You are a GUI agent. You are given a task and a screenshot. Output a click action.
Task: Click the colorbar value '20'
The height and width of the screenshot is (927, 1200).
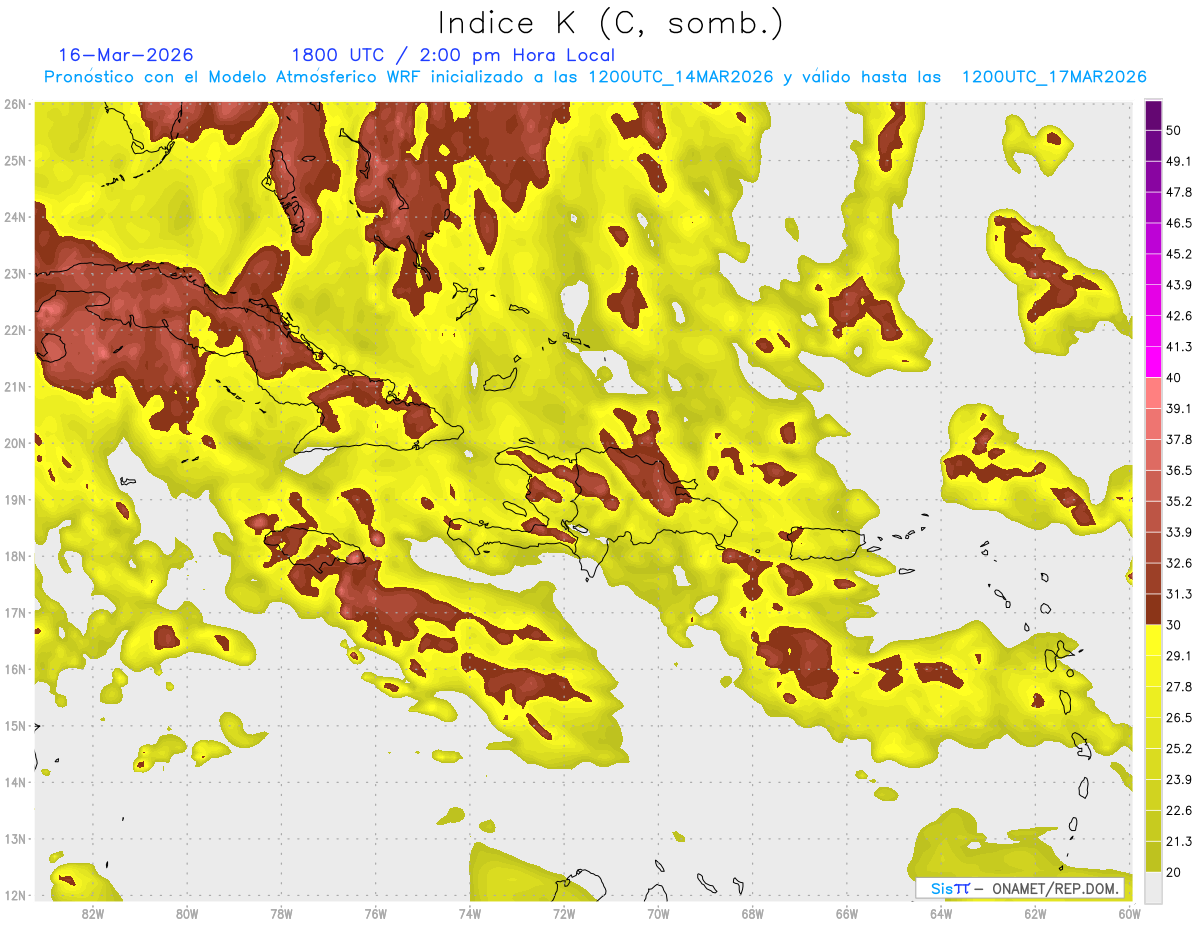click(1174, 872)
